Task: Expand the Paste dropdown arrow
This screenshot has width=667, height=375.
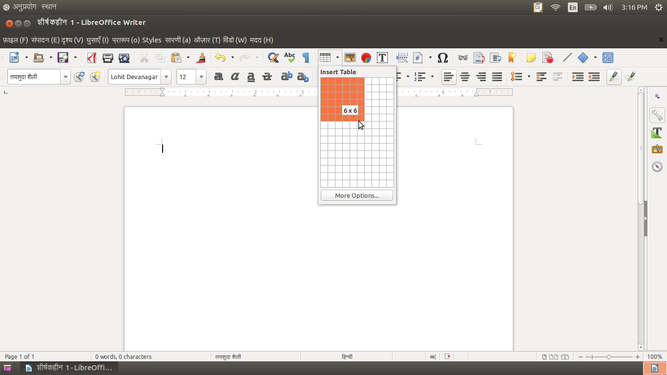Action: point(188,57)
